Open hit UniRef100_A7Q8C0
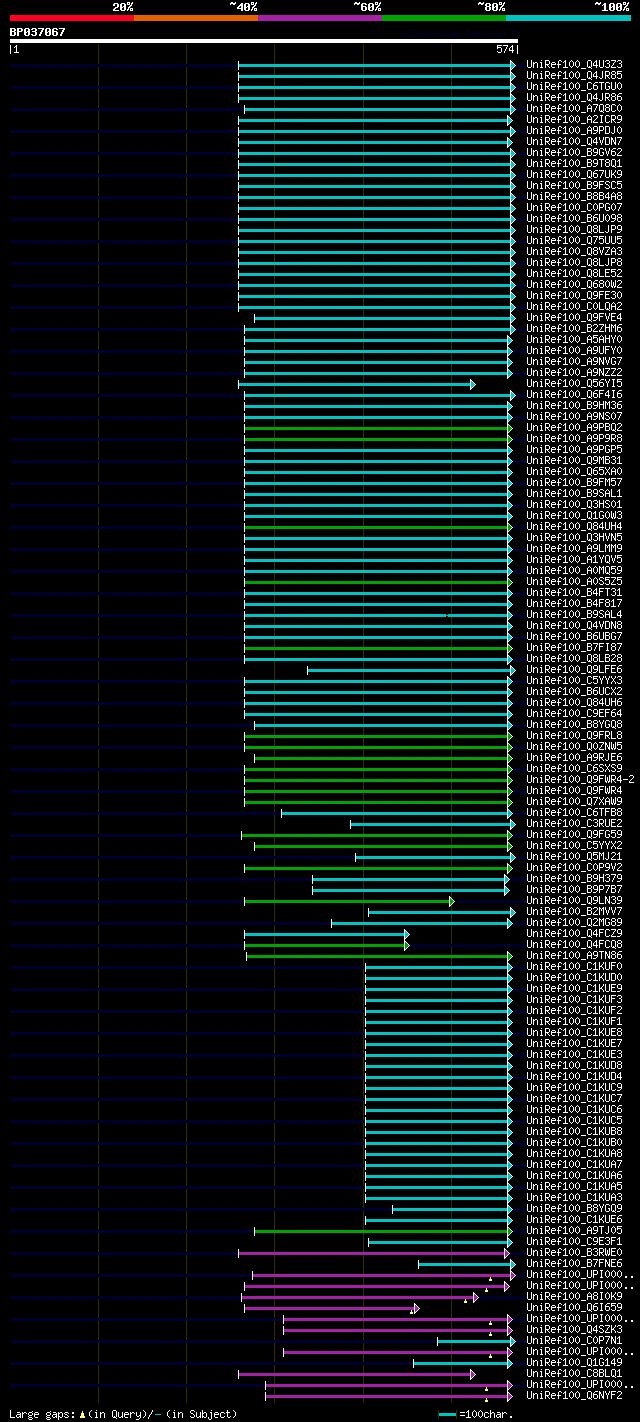The image size is (640, 1422). (x=574, y=108)
